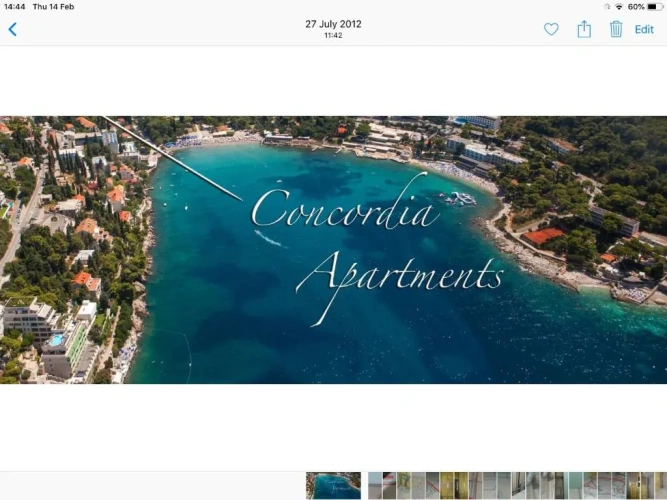Image resolution: width=667 pixels, height=500 pixels.
Task: Tap Edit to modify the photo
Action: tap(644, 29)
